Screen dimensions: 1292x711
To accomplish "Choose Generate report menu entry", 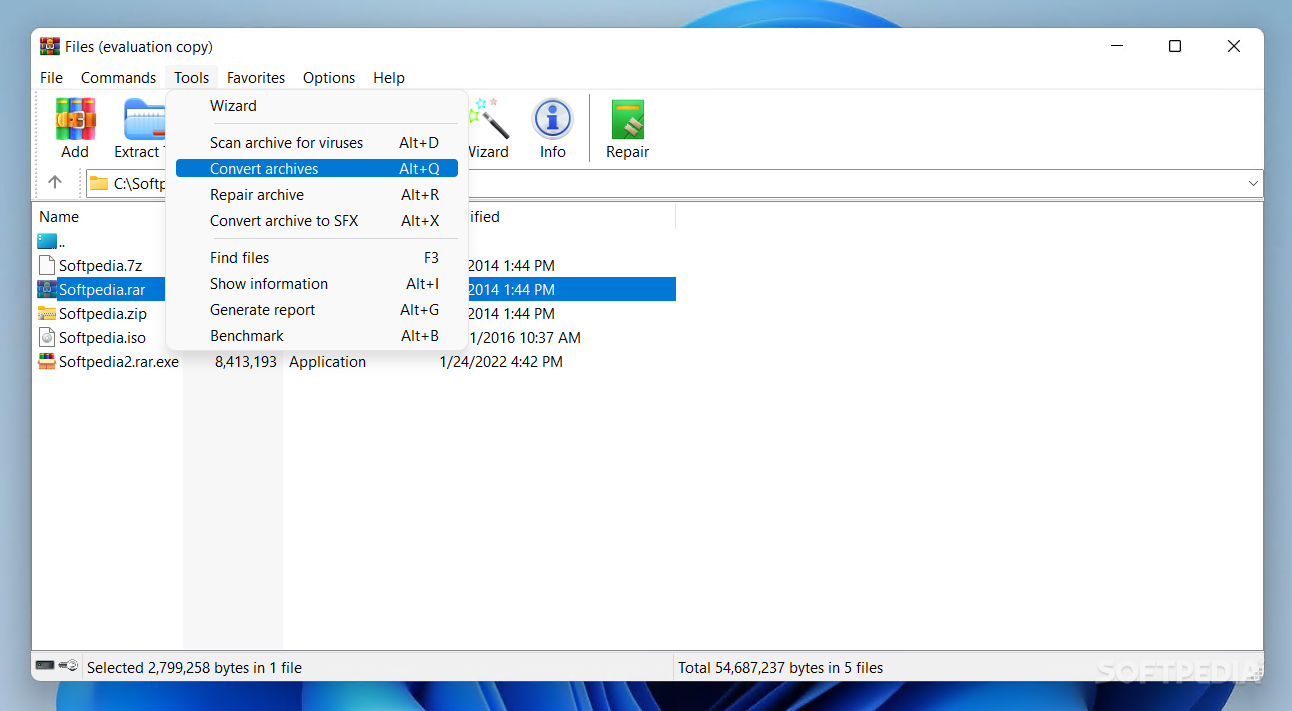I will pos(317,309).
